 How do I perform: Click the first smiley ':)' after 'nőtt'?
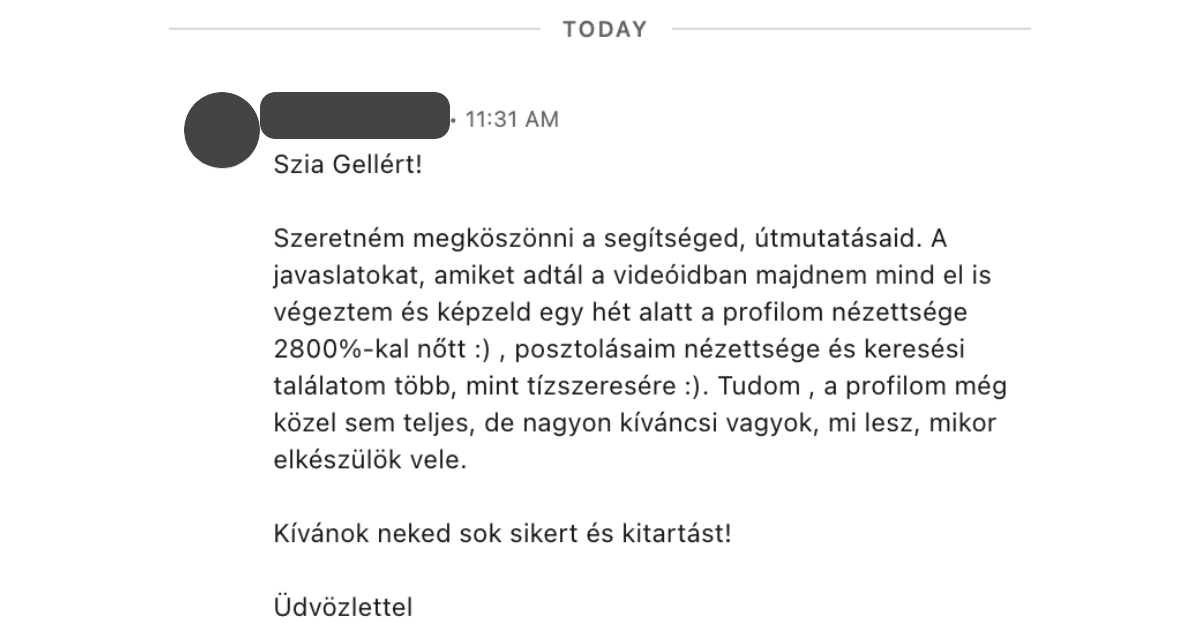tap(482, 348)
